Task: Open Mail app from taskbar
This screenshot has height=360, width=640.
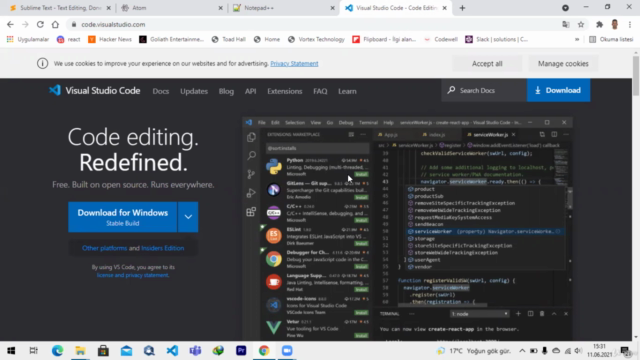Action: coord(126,351)
